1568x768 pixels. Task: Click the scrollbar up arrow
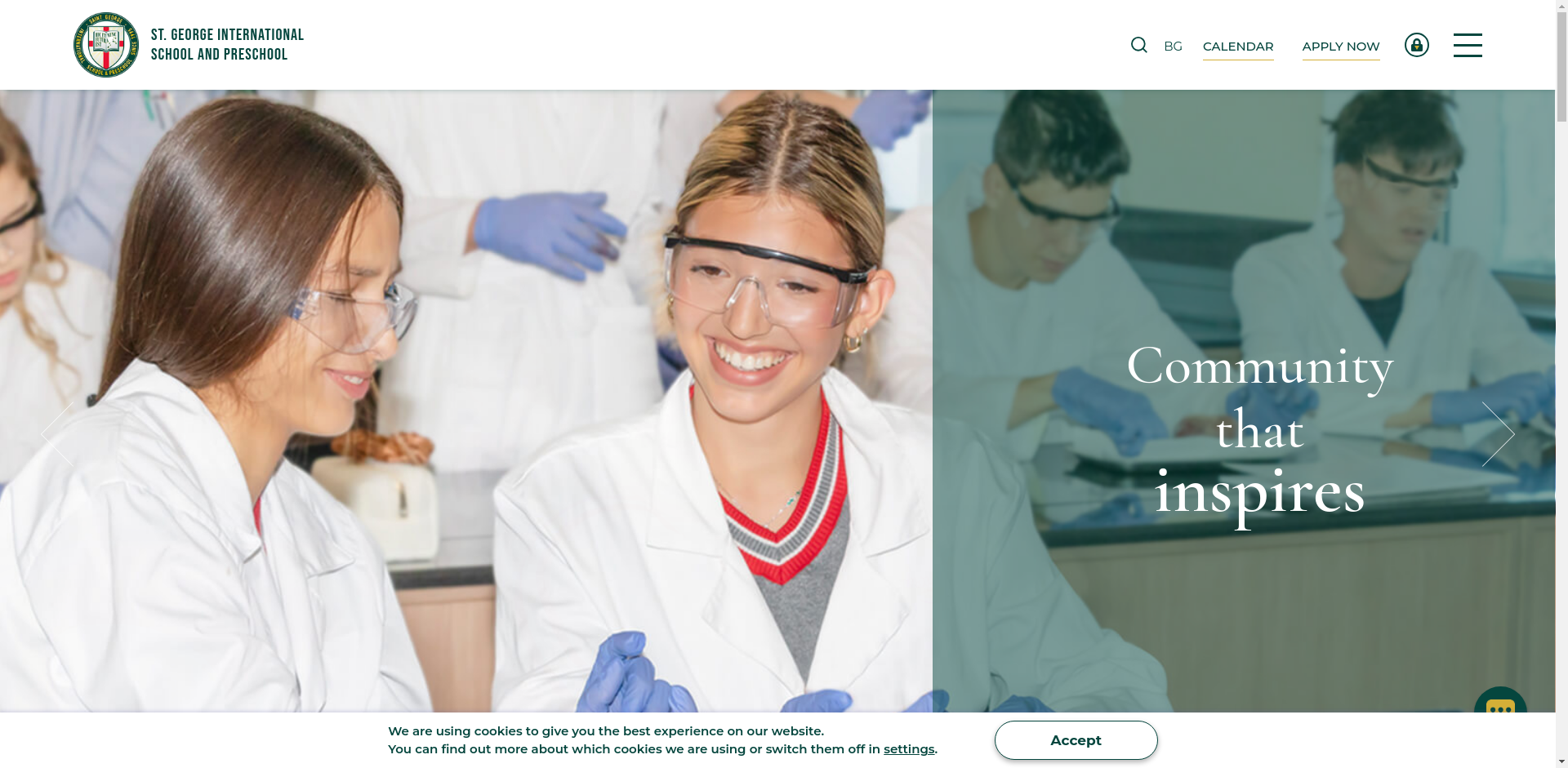point(1561,6)
